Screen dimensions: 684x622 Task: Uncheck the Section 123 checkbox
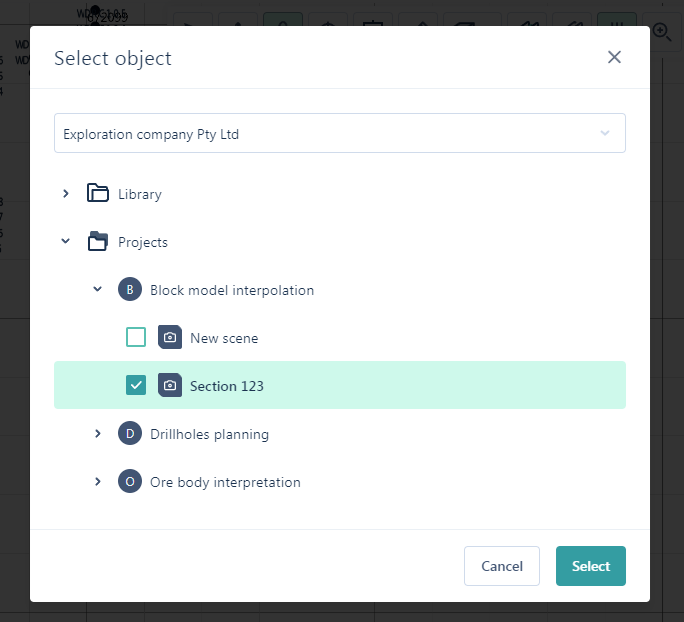pos(136,386)
